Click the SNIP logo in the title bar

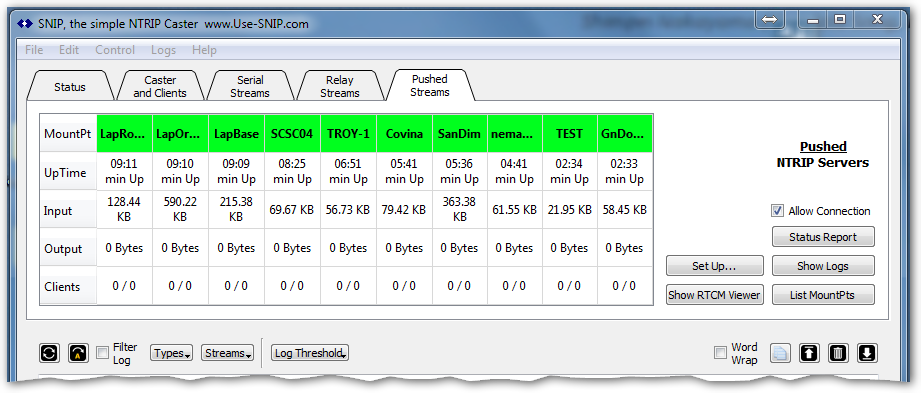tap(25, 24)
